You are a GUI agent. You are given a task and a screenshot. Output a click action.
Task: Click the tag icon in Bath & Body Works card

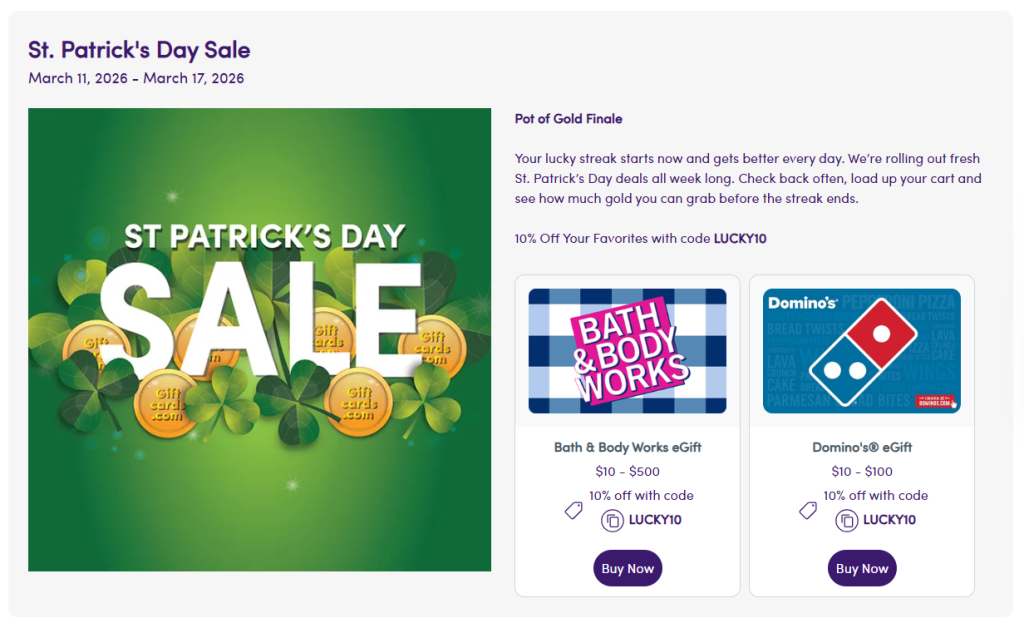[x=573, y=510]
